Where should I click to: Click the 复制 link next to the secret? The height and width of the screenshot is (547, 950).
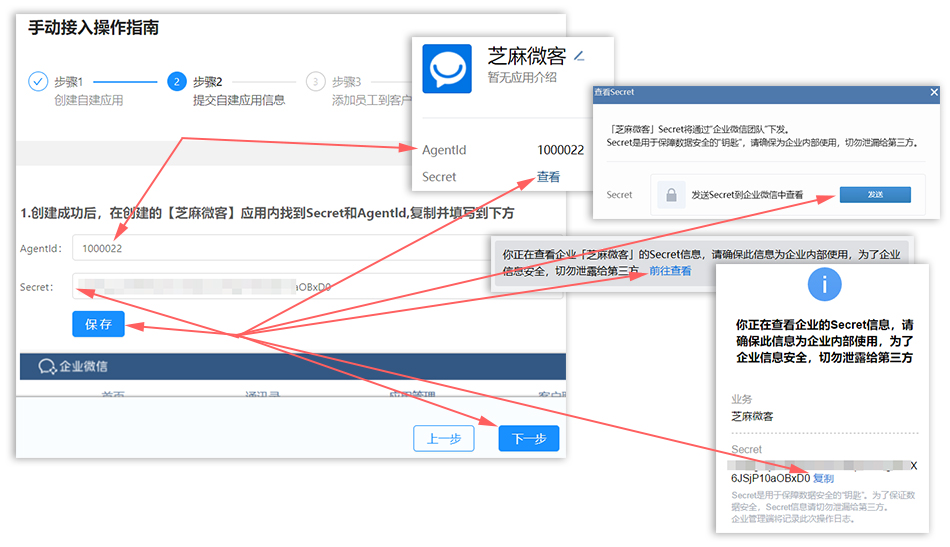tap(823, 479)
